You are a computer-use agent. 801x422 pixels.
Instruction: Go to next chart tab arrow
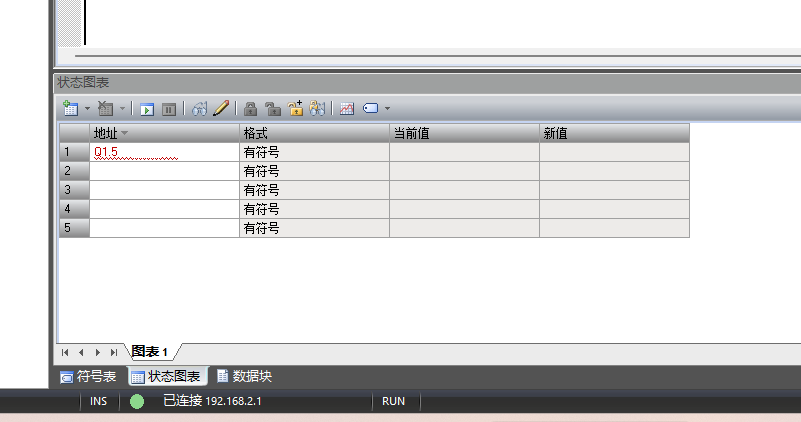point(98,353)
